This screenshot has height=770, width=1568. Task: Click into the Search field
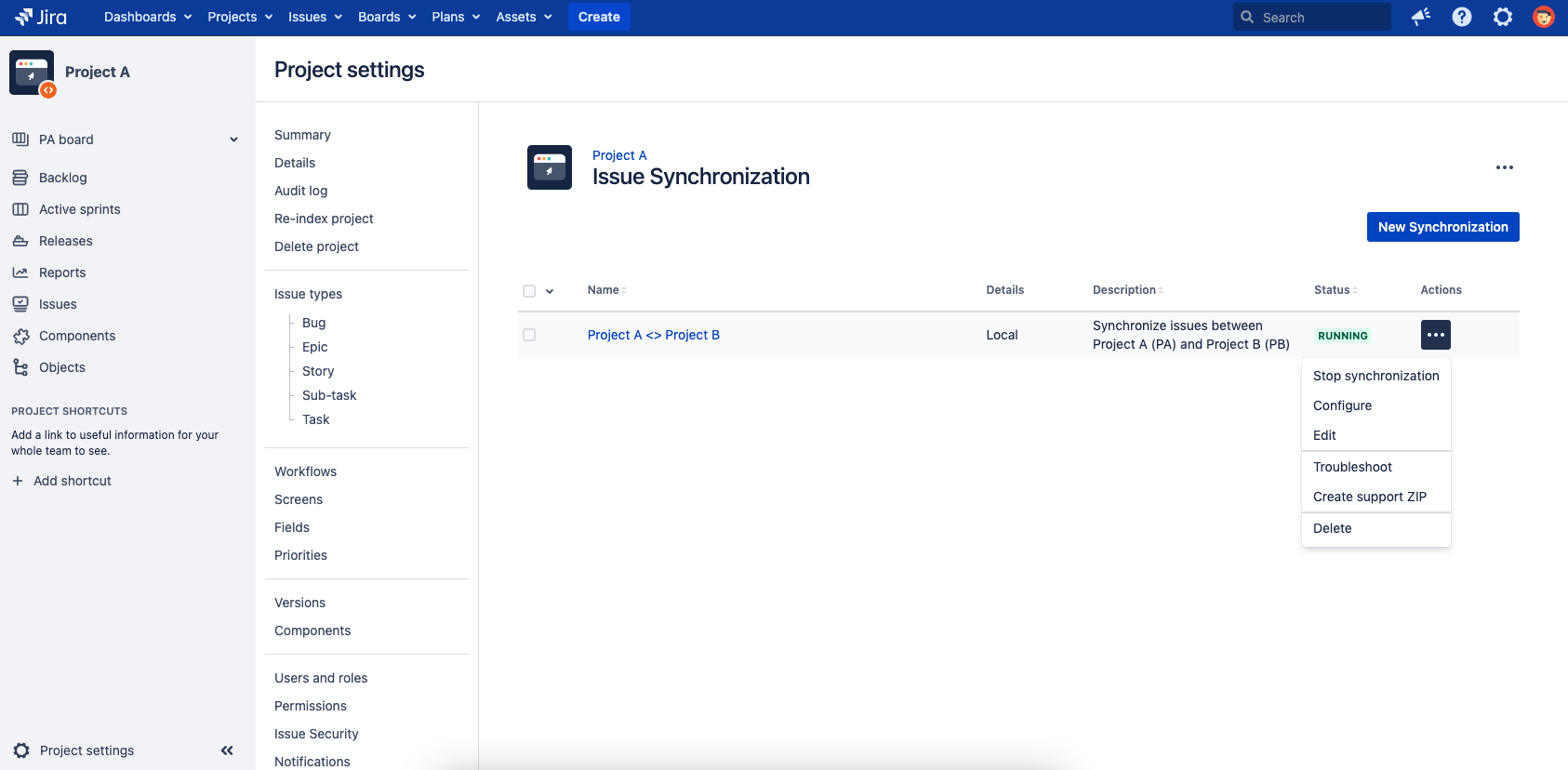[x=1321, y=17]
